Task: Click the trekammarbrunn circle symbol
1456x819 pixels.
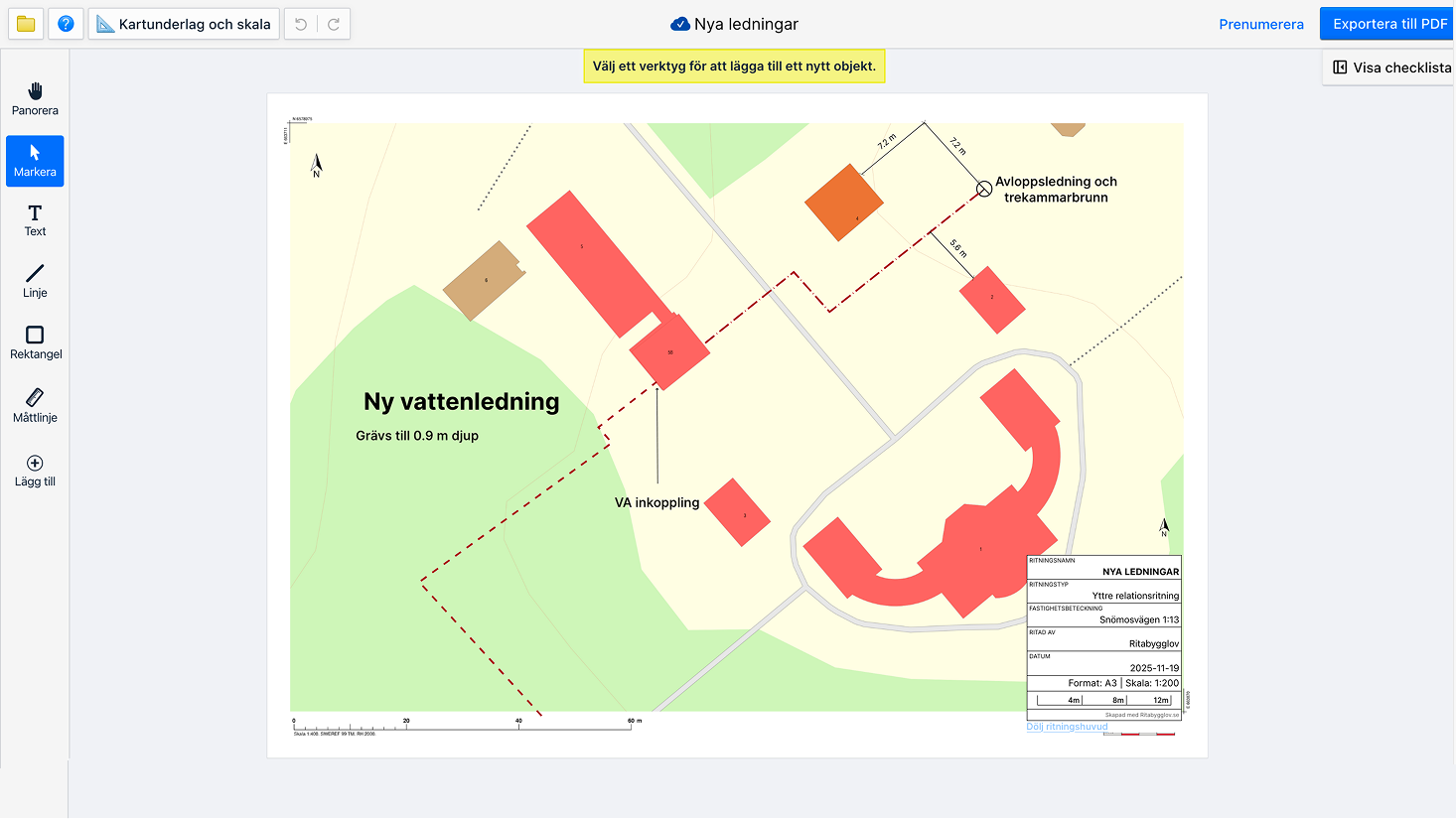Action: 984,189
